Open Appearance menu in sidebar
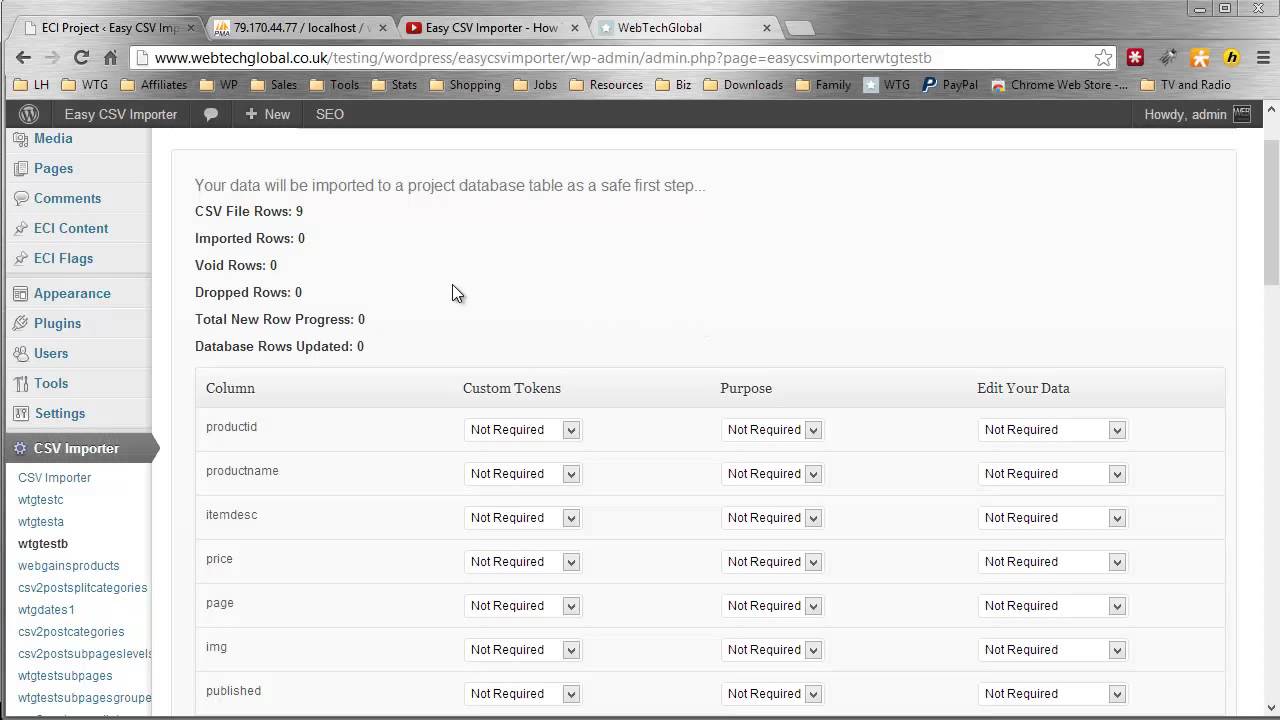Screen dimensions: 1280x720 (x=72, y=293)
